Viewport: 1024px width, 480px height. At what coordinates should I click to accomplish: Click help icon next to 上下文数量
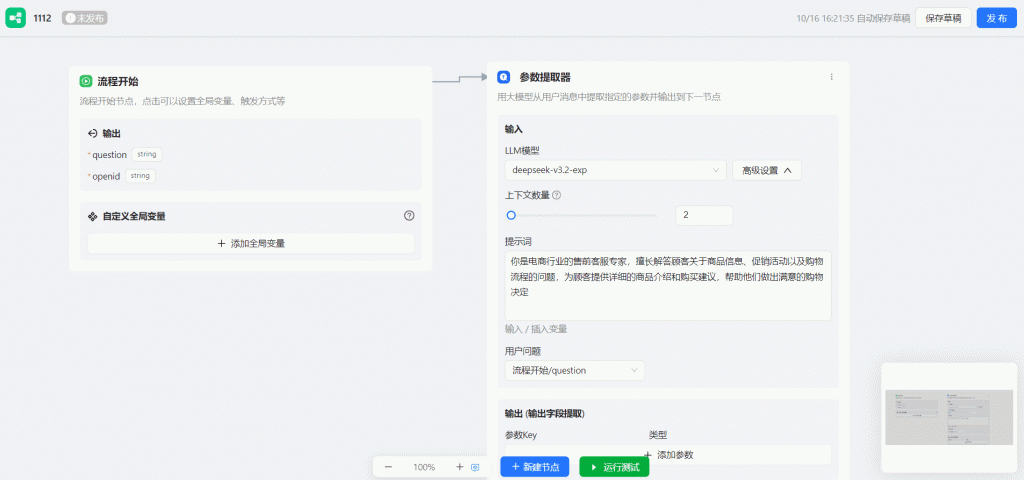[x=557, y=195]
